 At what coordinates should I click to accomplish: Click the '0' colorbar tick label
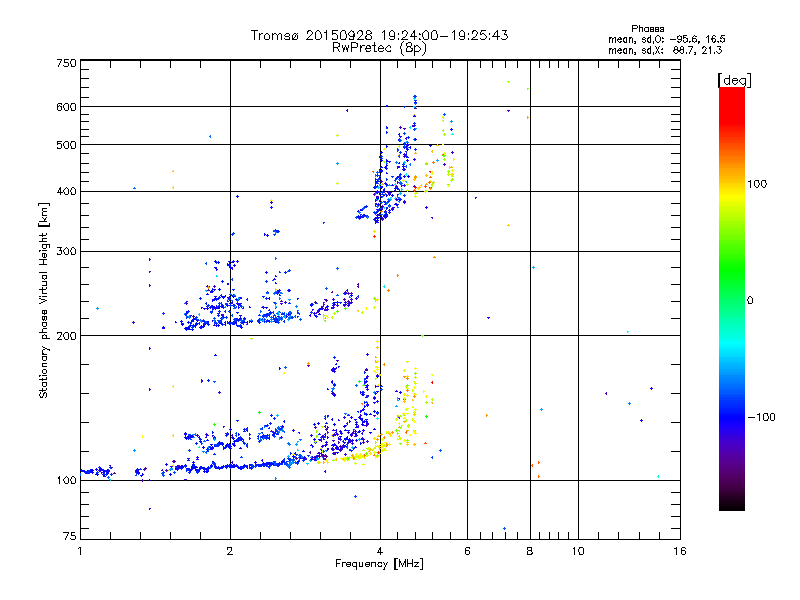(x=750, y=301)
